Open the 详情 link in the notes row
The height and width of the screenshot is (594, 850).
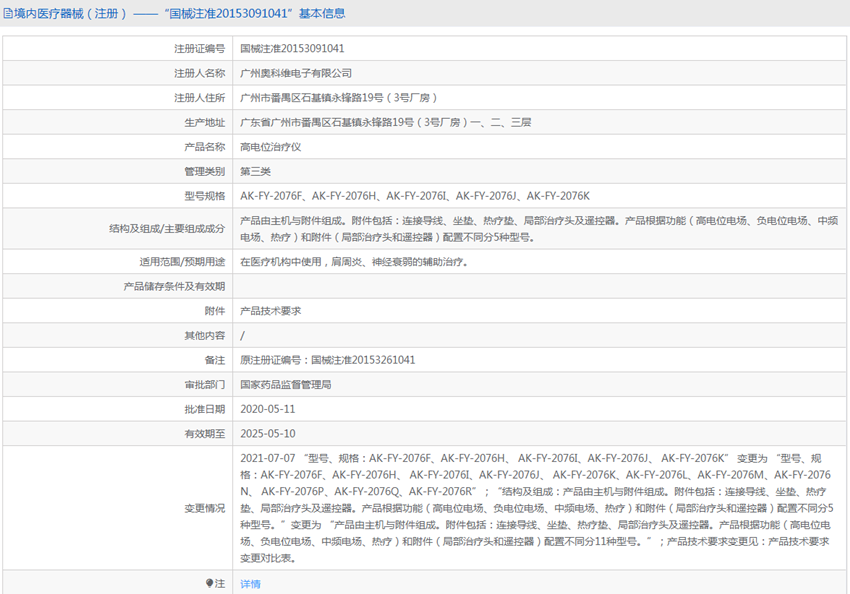tap(250, 584)
